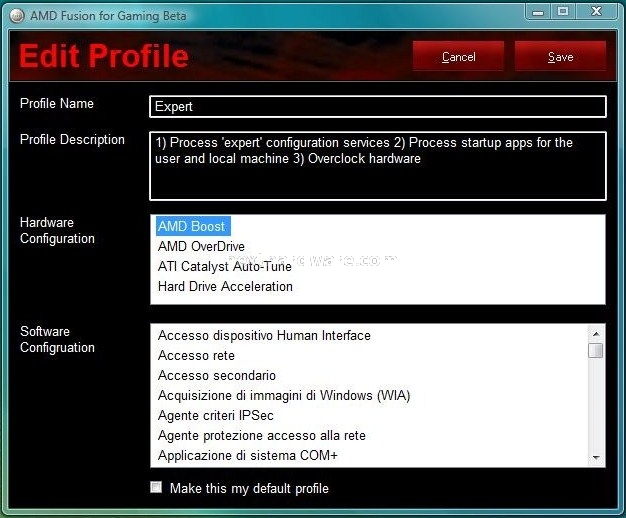The height and width of the screenshot is (518, 626).
Task: Select Hard Drive Acceleration option
Action: coord(225,286)
